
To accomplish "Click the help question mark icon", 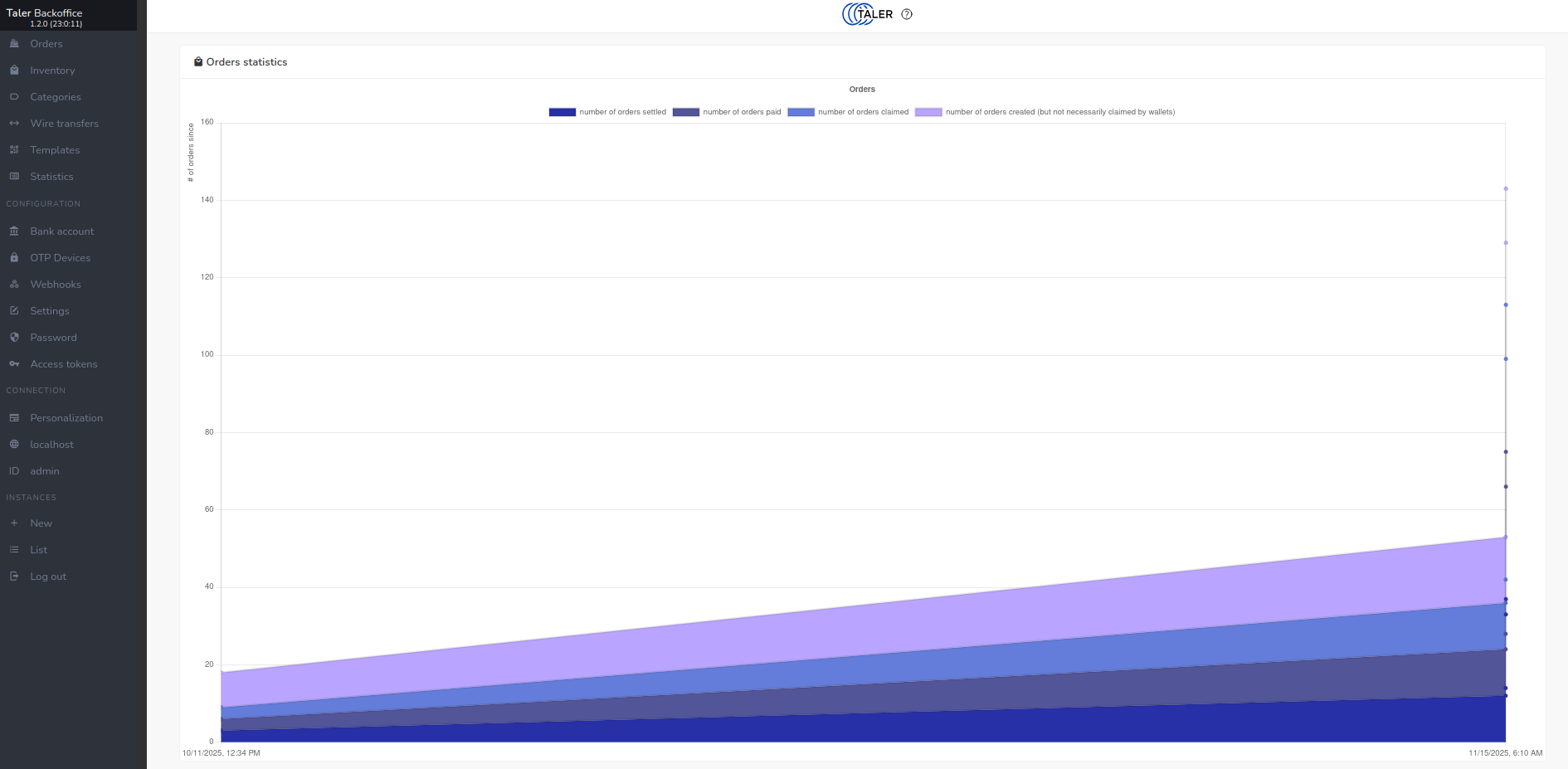I will 907,14.
